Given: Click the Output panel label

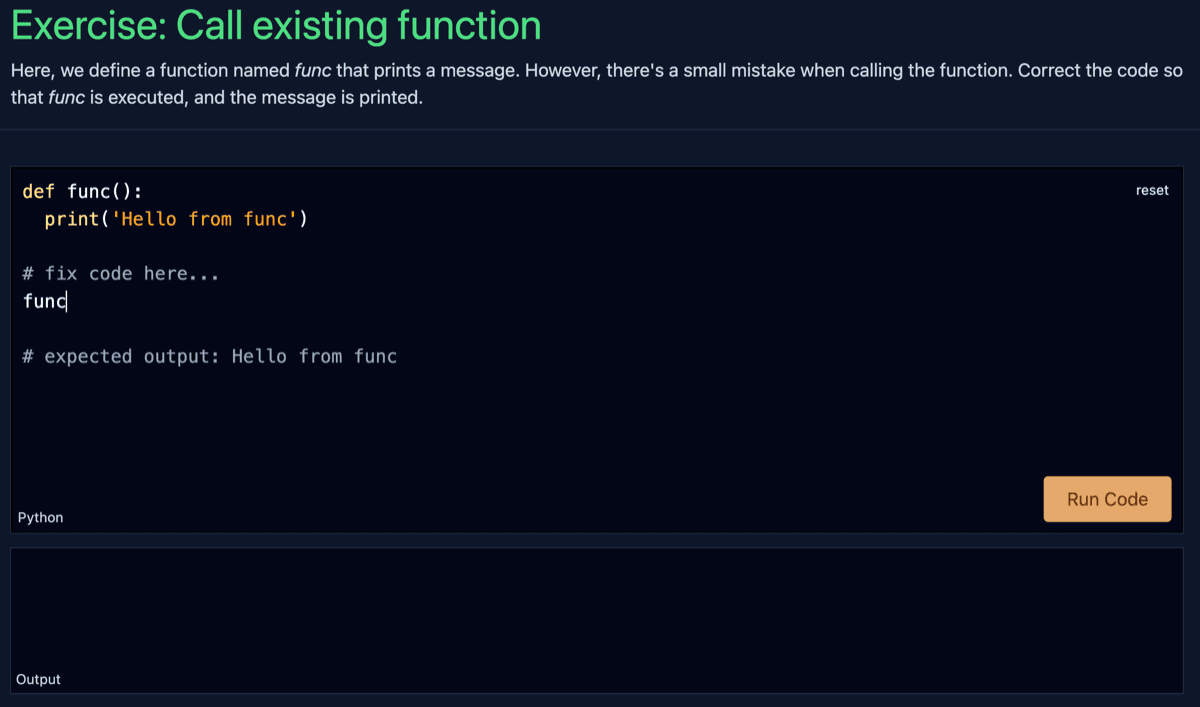Looking at the screenshot, I should [38, 679].
